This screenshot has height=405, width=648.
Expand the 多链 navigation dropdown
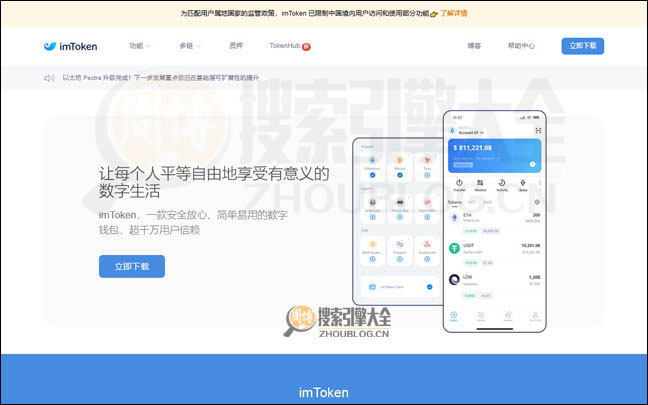tap(190, 46)
